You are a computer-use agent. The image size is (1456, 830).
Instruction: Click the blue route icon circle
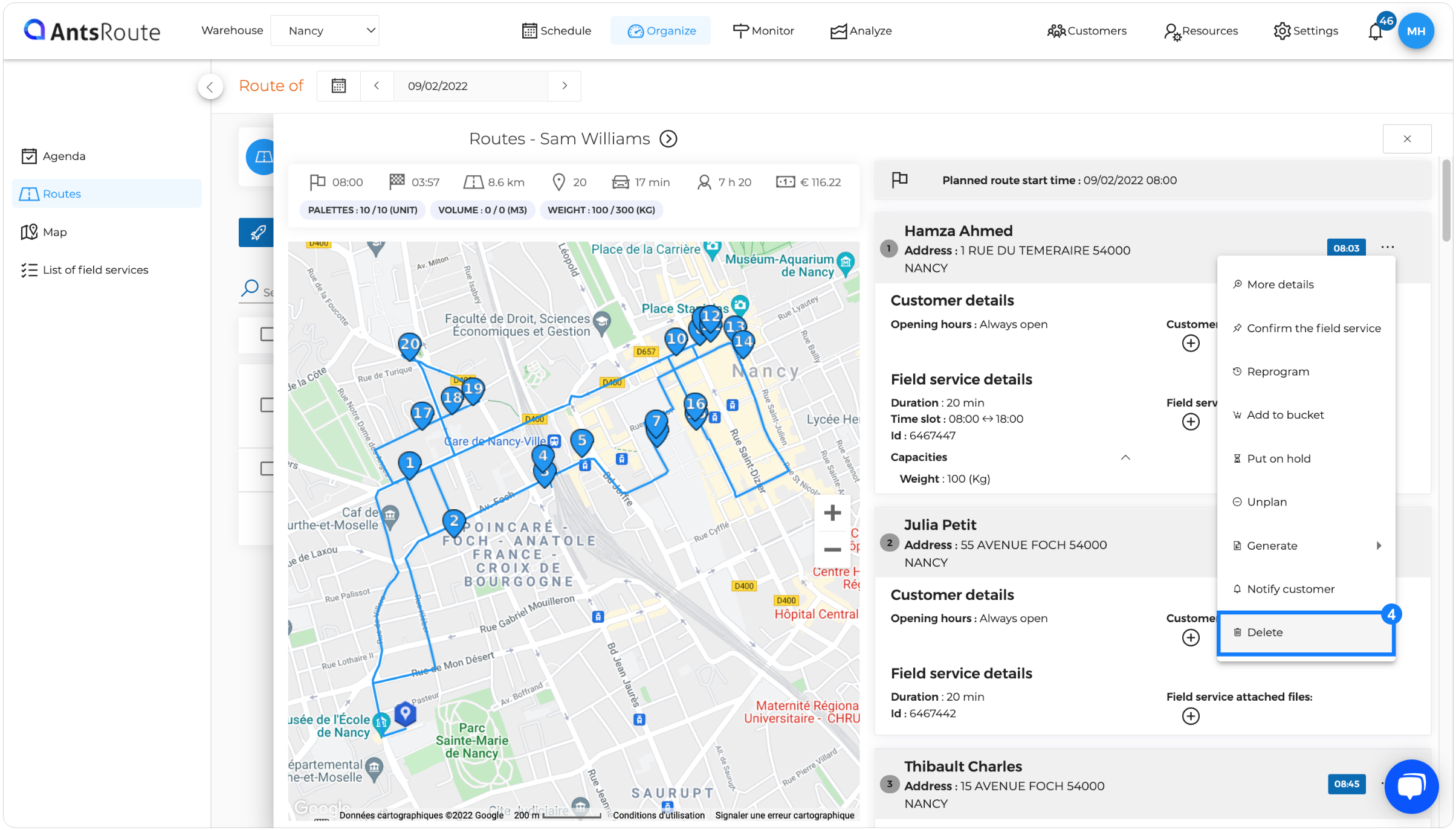point(260,157)
